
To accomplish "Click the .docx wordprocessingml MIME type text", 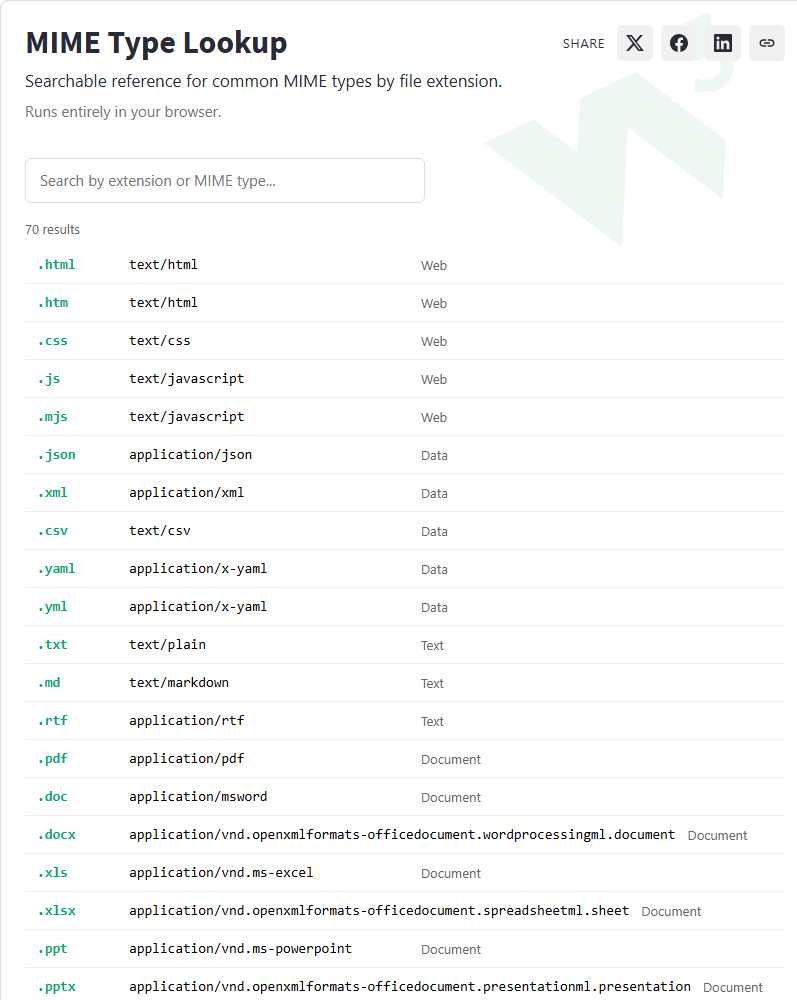I will 402,834.
